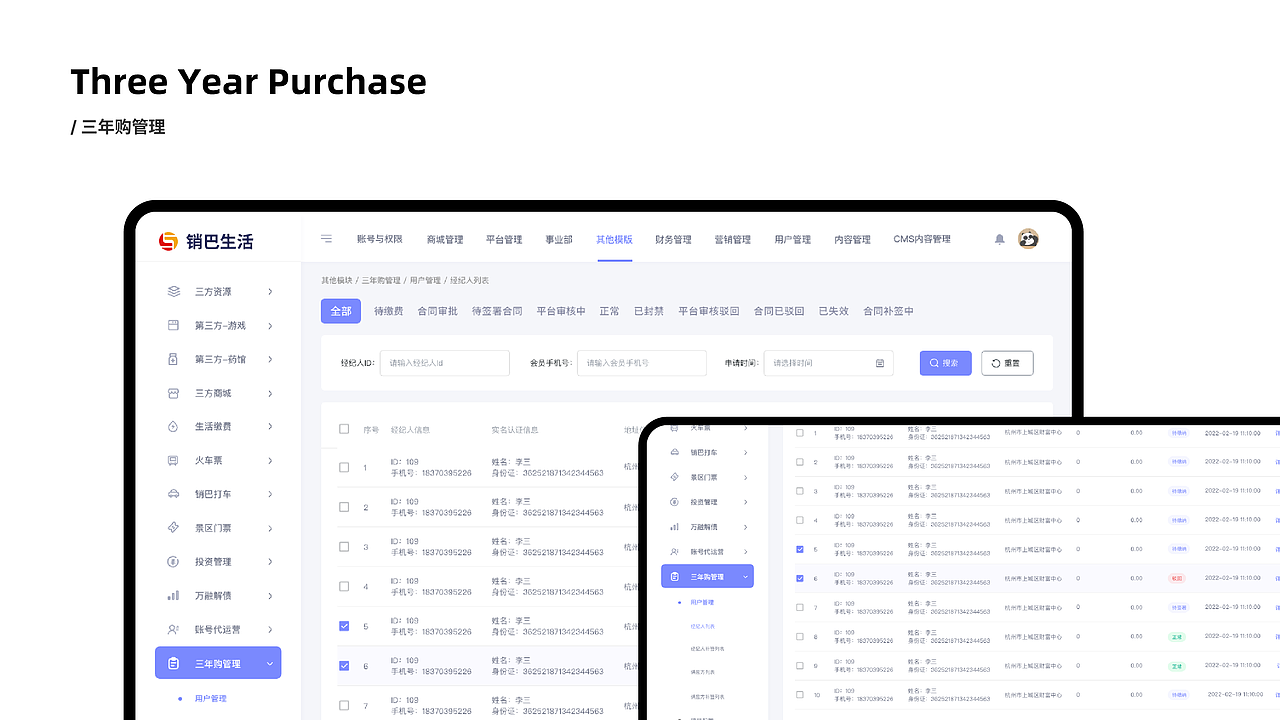Check row 3 checkbox in main window
The width and height of the screenshot is (1280, 720).
344,547
